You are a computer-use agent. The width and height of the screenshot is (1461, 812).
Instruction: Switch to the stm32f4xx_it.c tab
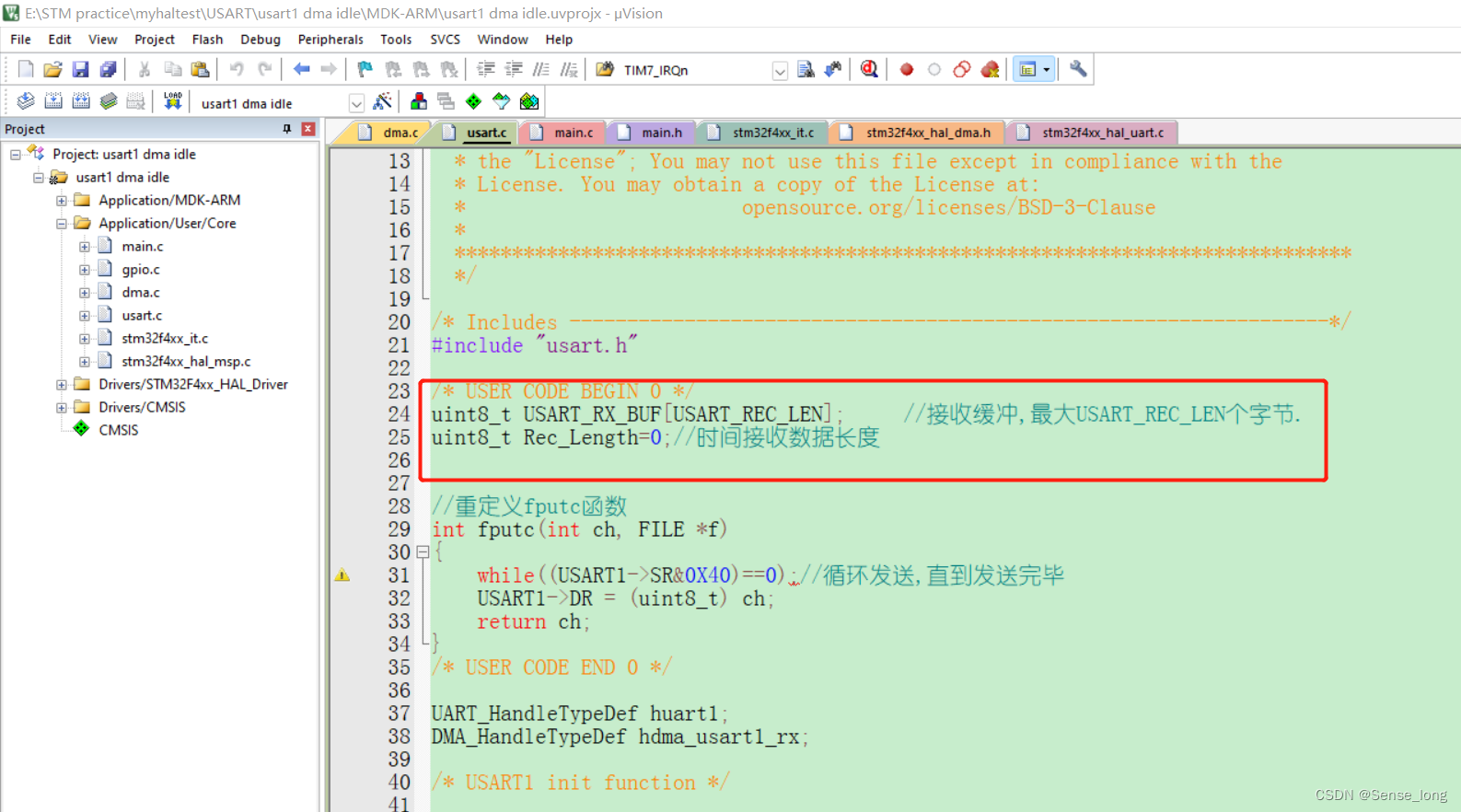pyautogui.click(x=764, y=133)
